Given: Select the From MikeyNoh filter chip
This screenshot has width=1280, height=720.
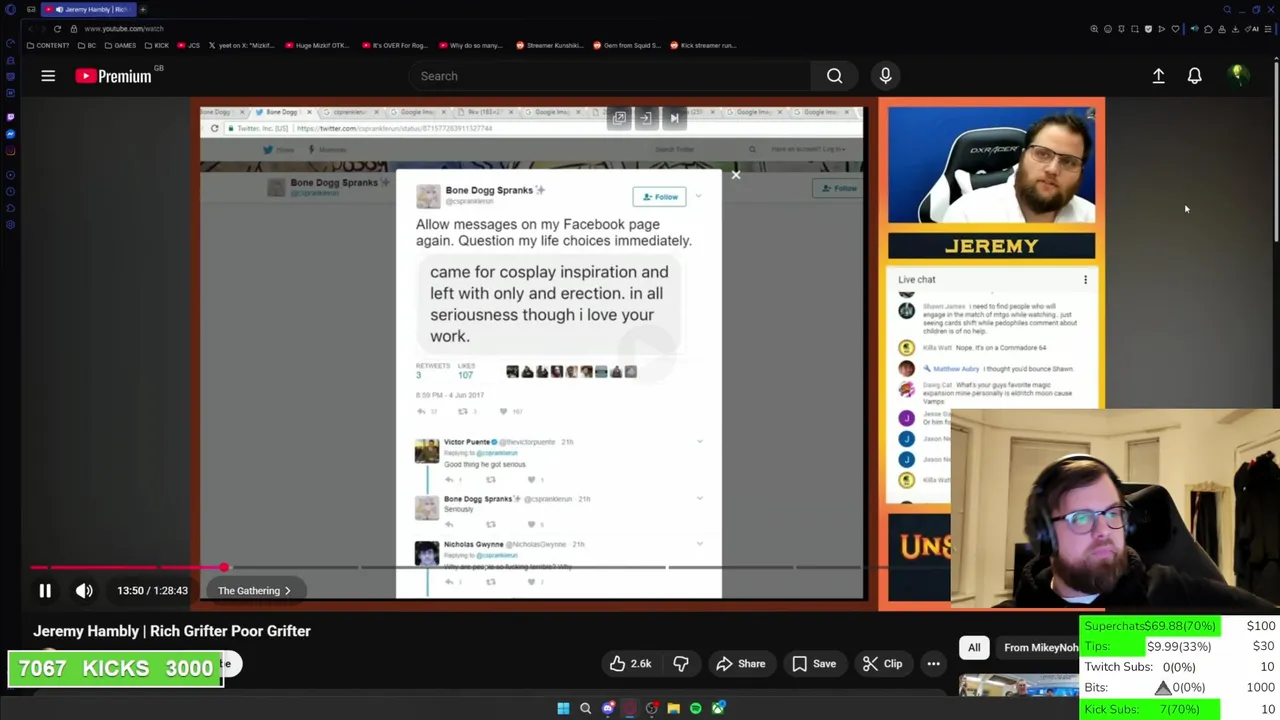Looking at the screenshot, I should (1040, 648).
